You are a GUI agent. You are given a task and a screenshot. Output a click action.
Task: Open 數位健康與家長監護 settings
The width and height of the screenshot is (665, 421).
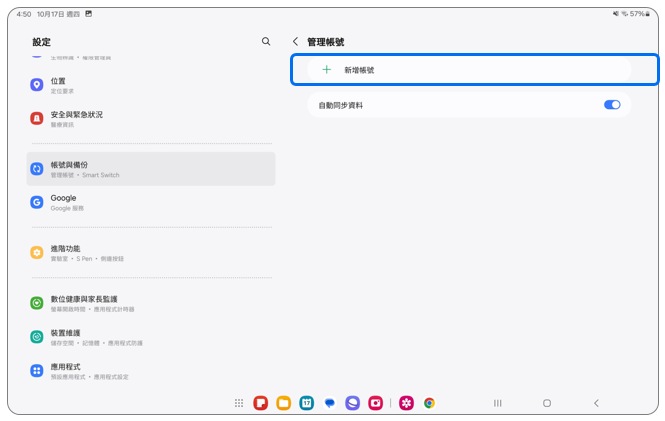[x=151, y=303]
